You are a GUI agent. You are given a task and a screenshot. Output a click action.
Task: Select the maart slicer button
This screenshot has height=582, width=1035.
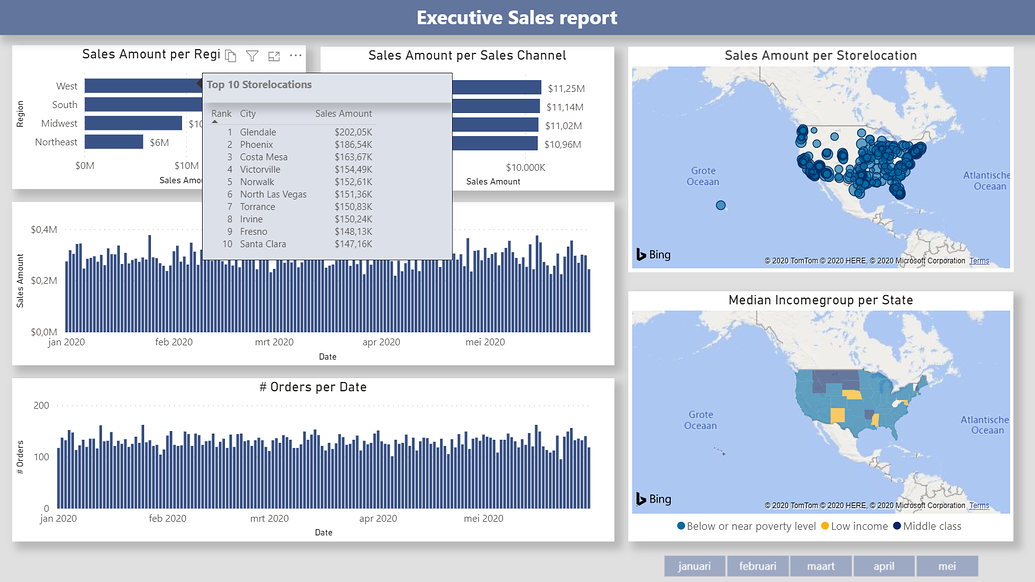point(821,565)
